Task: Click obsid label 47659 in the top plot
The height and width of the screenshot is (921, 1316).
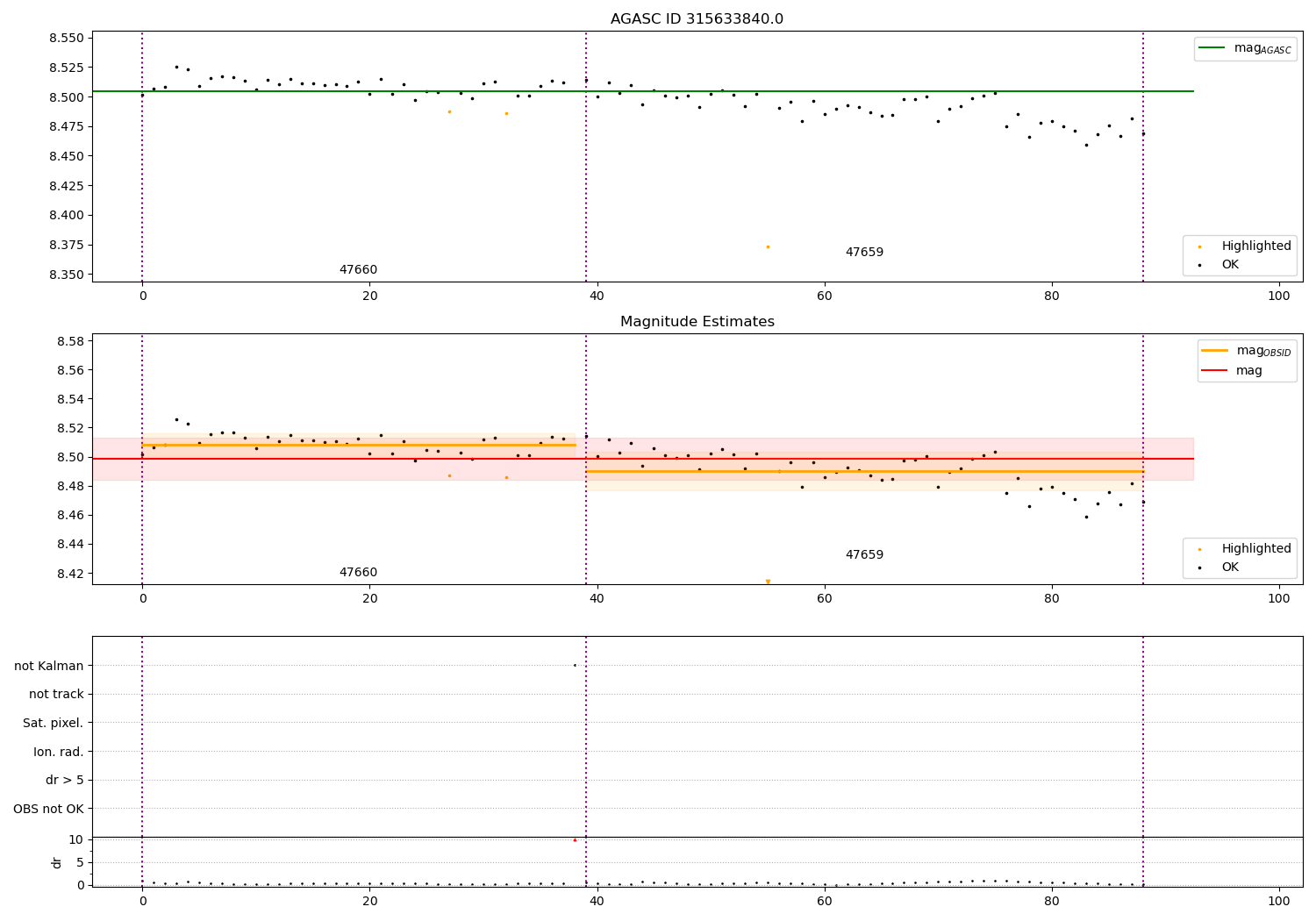Action: [864, 253]
